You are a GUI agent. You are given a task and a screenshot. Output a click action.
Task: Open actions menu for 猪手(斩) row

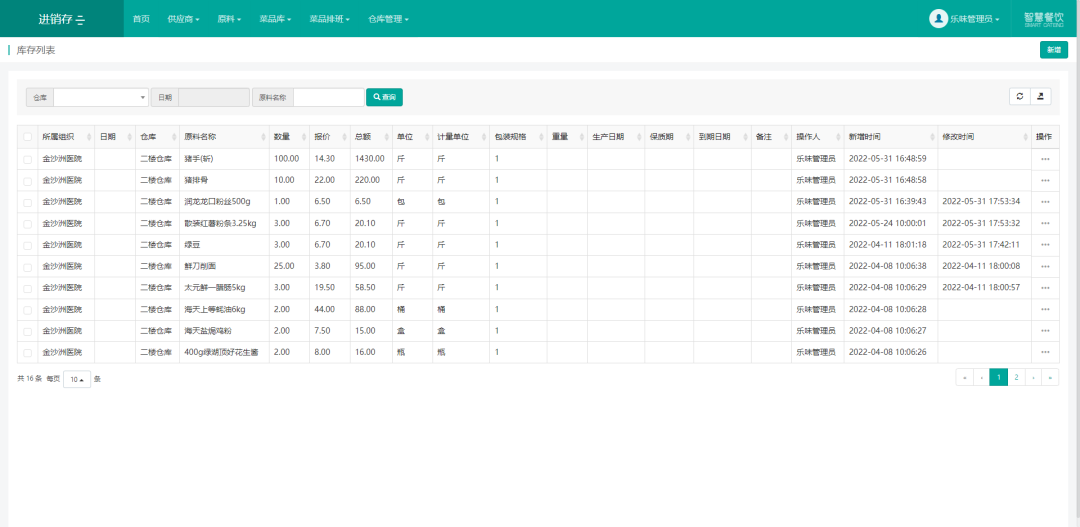[1045, 159]
